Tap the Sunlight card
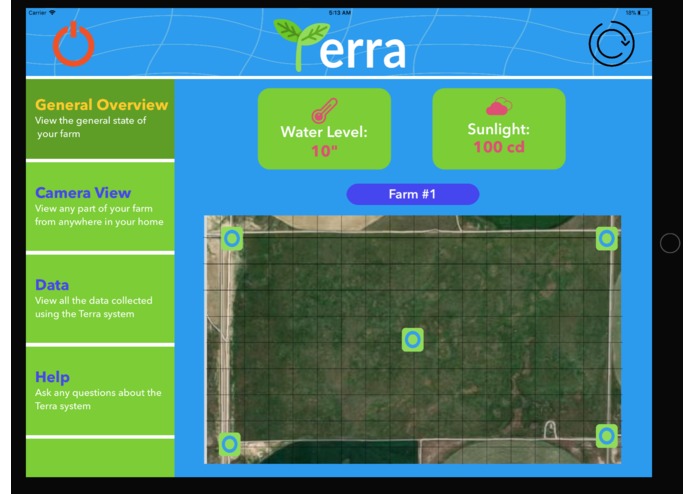Image resolution: width=695 pixels, height=494 pixels. click(x=499, y=128)
